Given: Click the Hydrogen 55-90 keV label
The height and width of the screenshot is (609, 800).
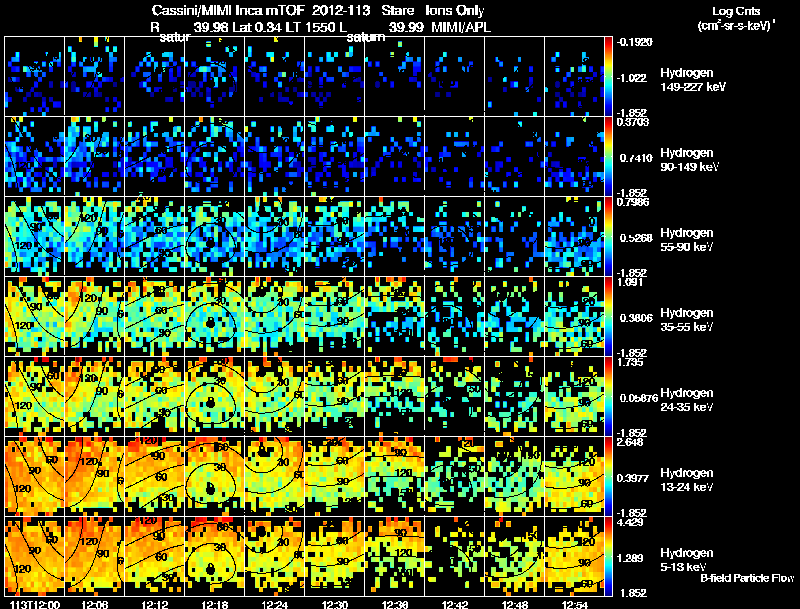Looking at the screenshot, I should click(x=687, y=239).
